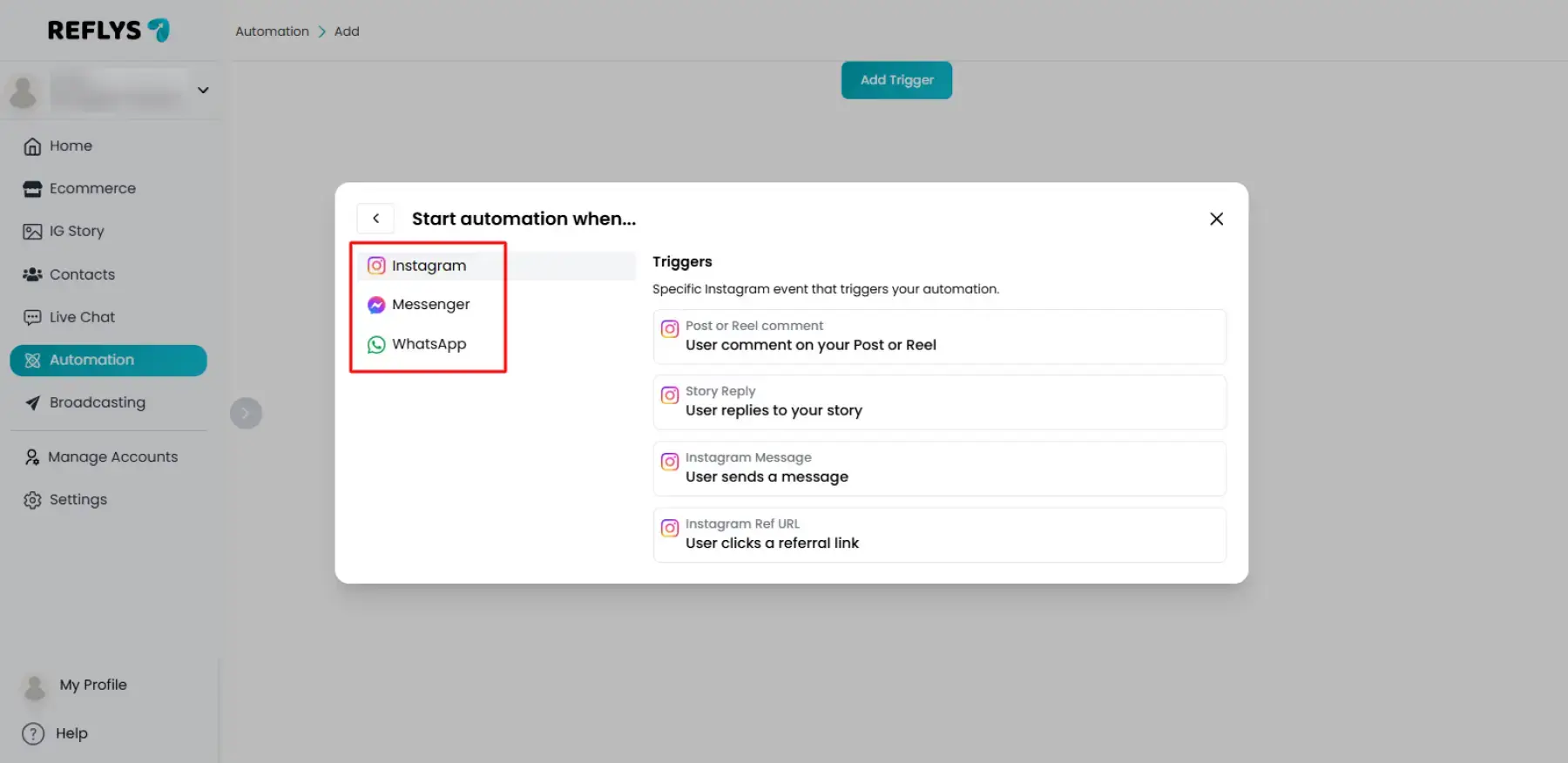The image size is (1568, 763).
Task: Choose the Instagram Ref URL trigger
Action: 938,534
